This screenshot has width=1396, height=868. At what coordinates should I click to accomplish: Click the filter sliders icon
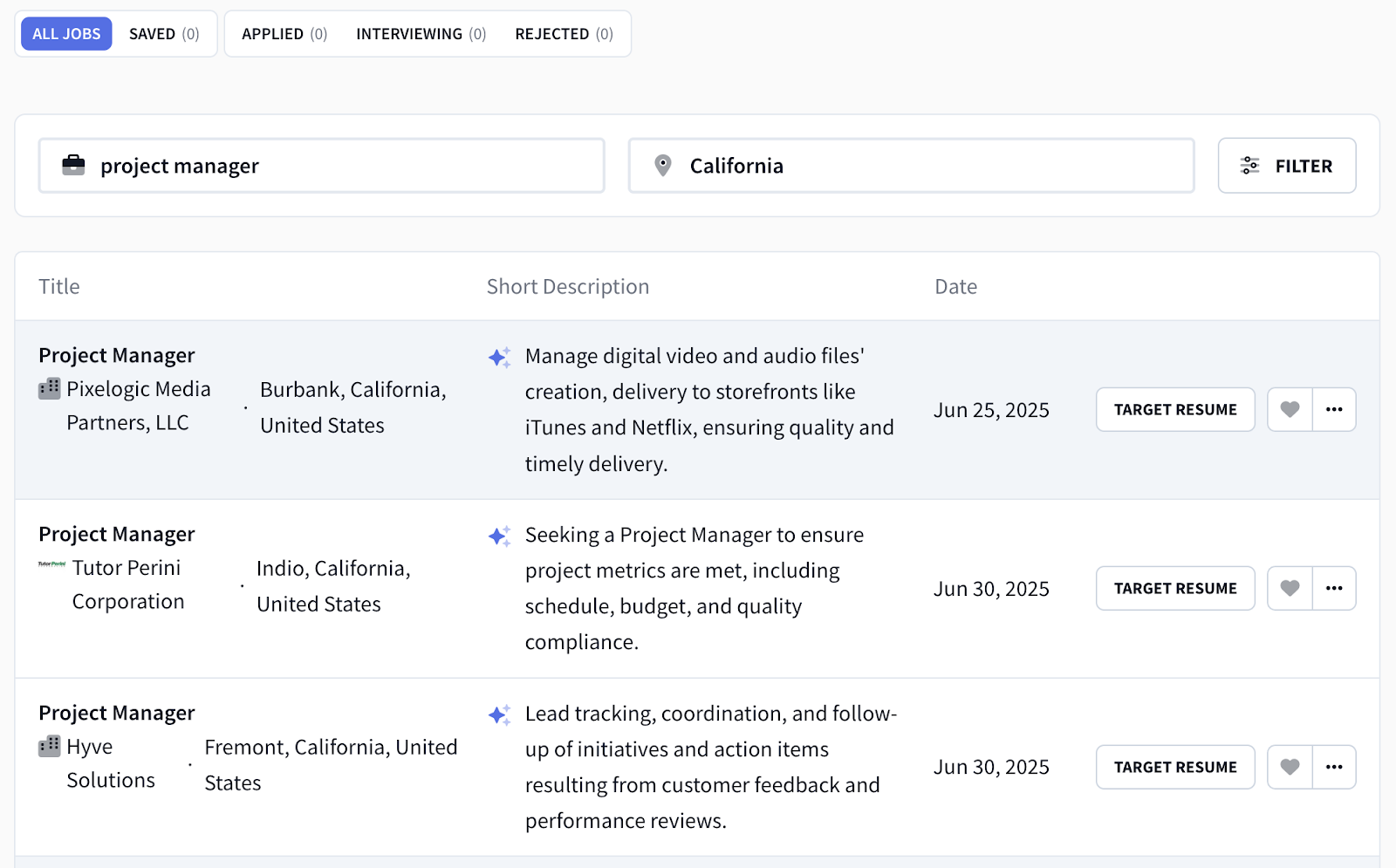coord(1250,166)
